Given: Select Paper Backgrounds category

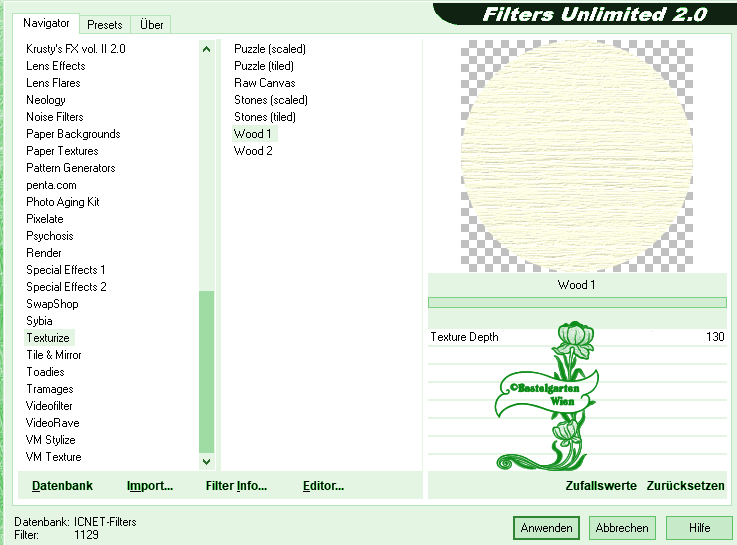Looking at the screenshot, I should 73,134.
